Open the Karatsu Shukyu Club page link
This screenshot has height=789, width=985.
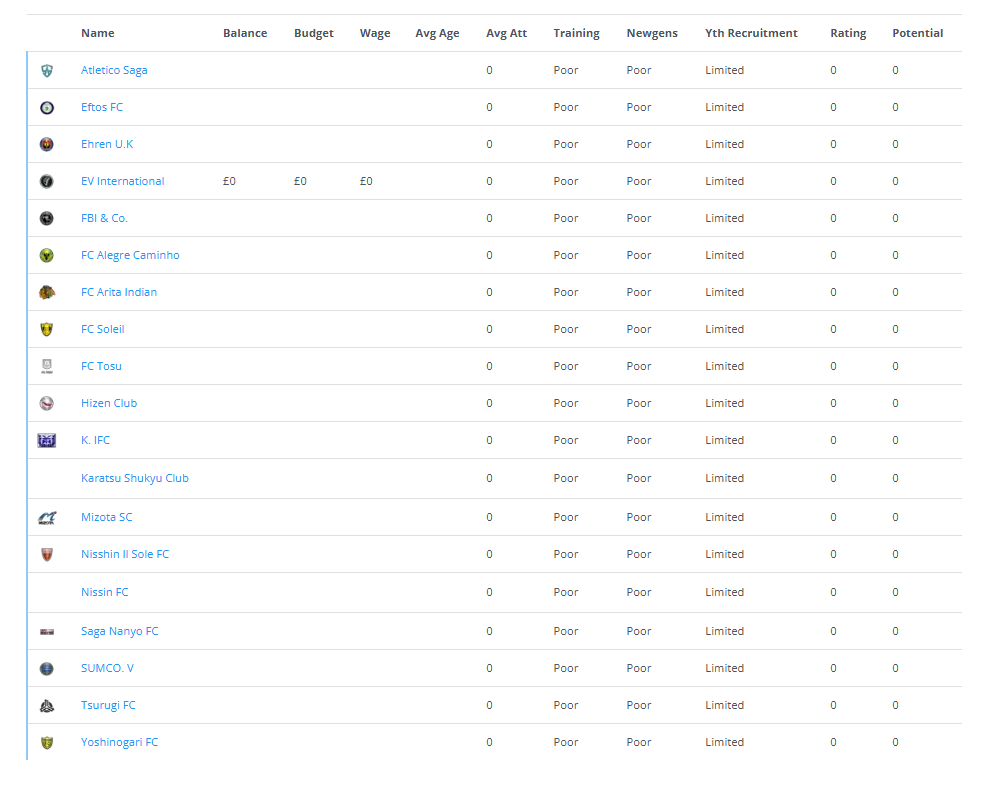point(134,479)
